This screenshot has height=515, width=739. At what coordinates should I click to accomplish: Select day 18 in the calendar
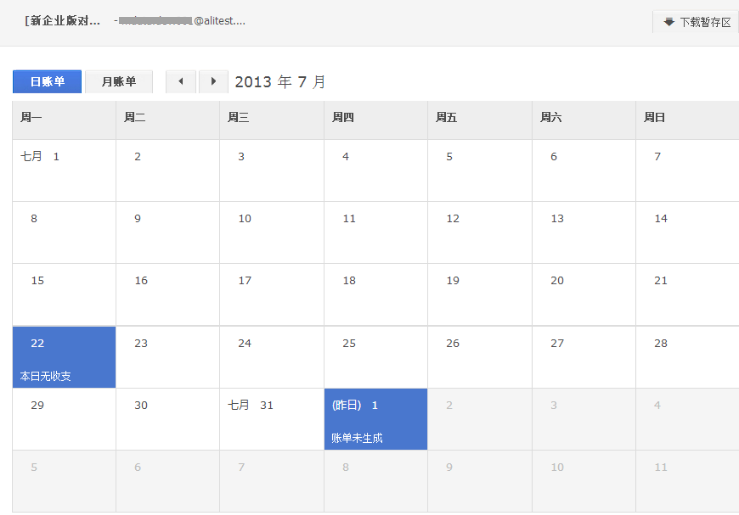pos(376,294)
